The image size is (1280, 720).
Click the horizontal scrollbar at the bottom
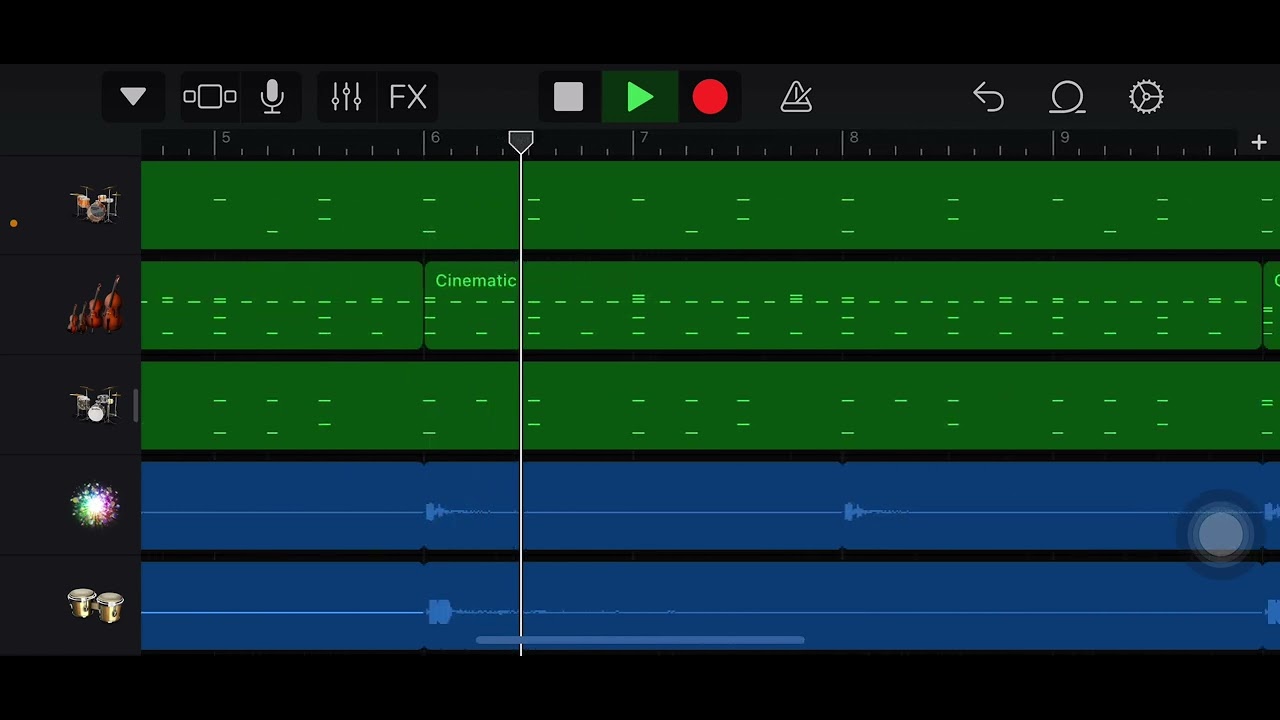640,640
